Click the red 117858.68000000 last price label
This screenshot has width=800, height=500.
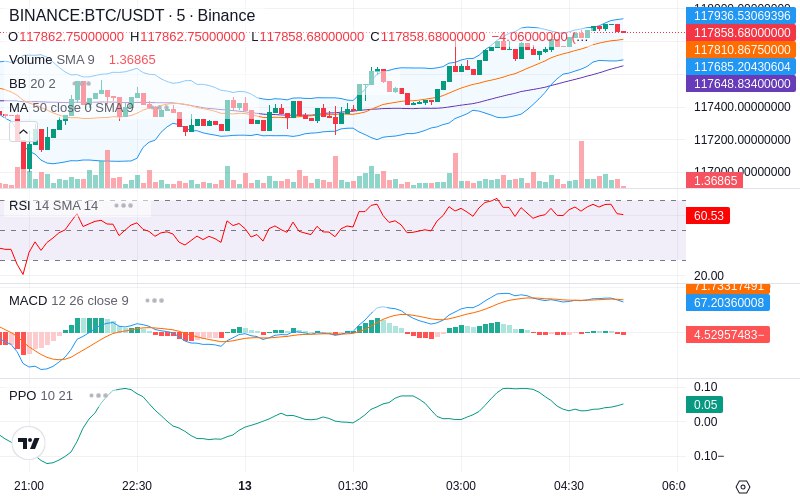pos(741,33)
